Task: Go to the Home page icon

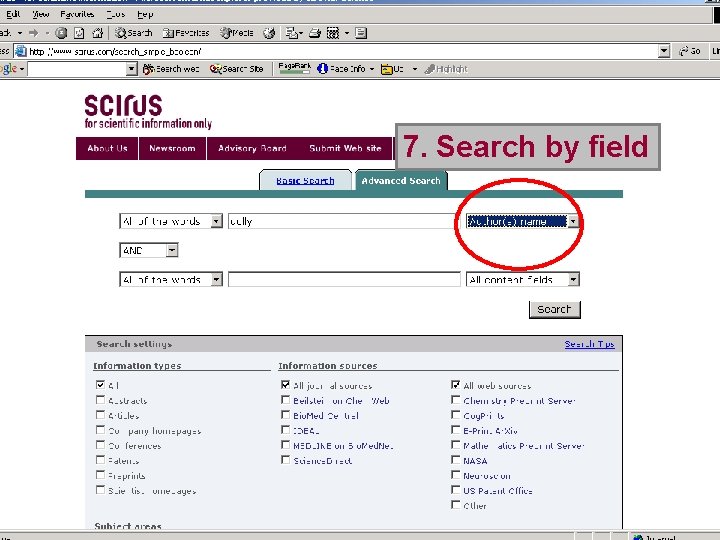Action: pyautogui.click(x=97, y=33)
